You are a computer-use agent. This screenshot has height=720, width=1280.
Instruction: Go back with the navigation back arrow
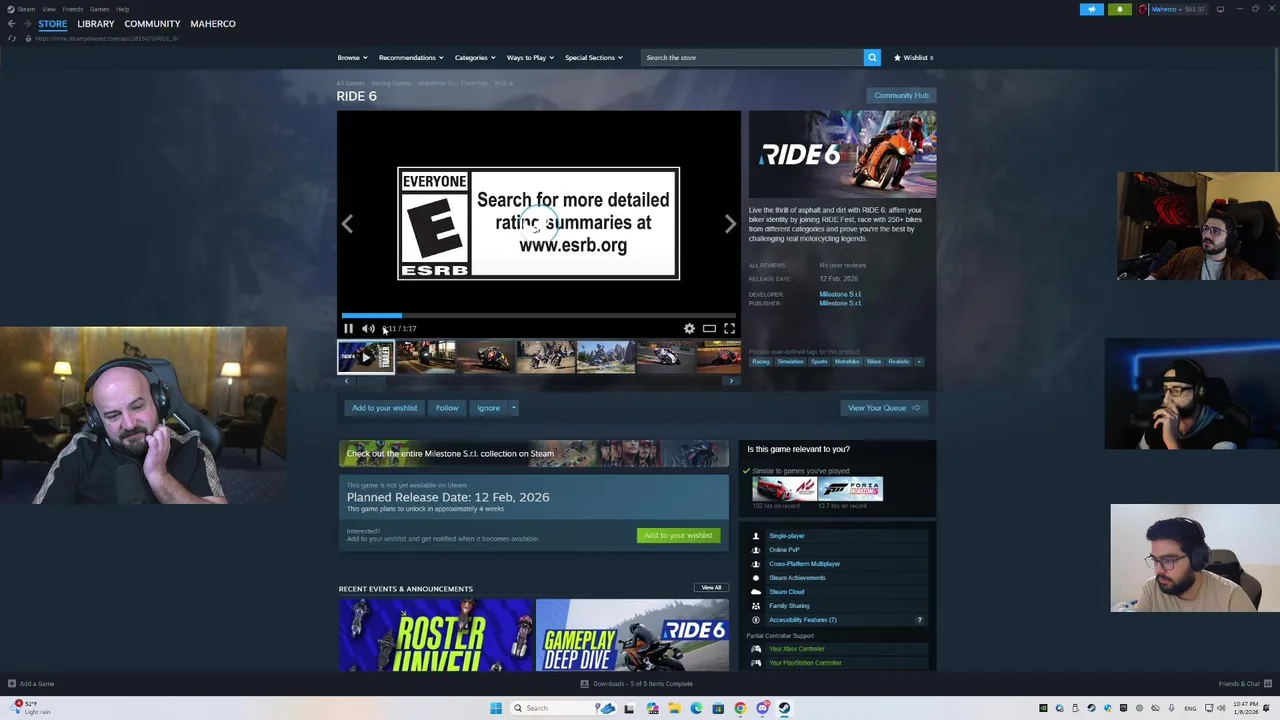tap(11, 24)
